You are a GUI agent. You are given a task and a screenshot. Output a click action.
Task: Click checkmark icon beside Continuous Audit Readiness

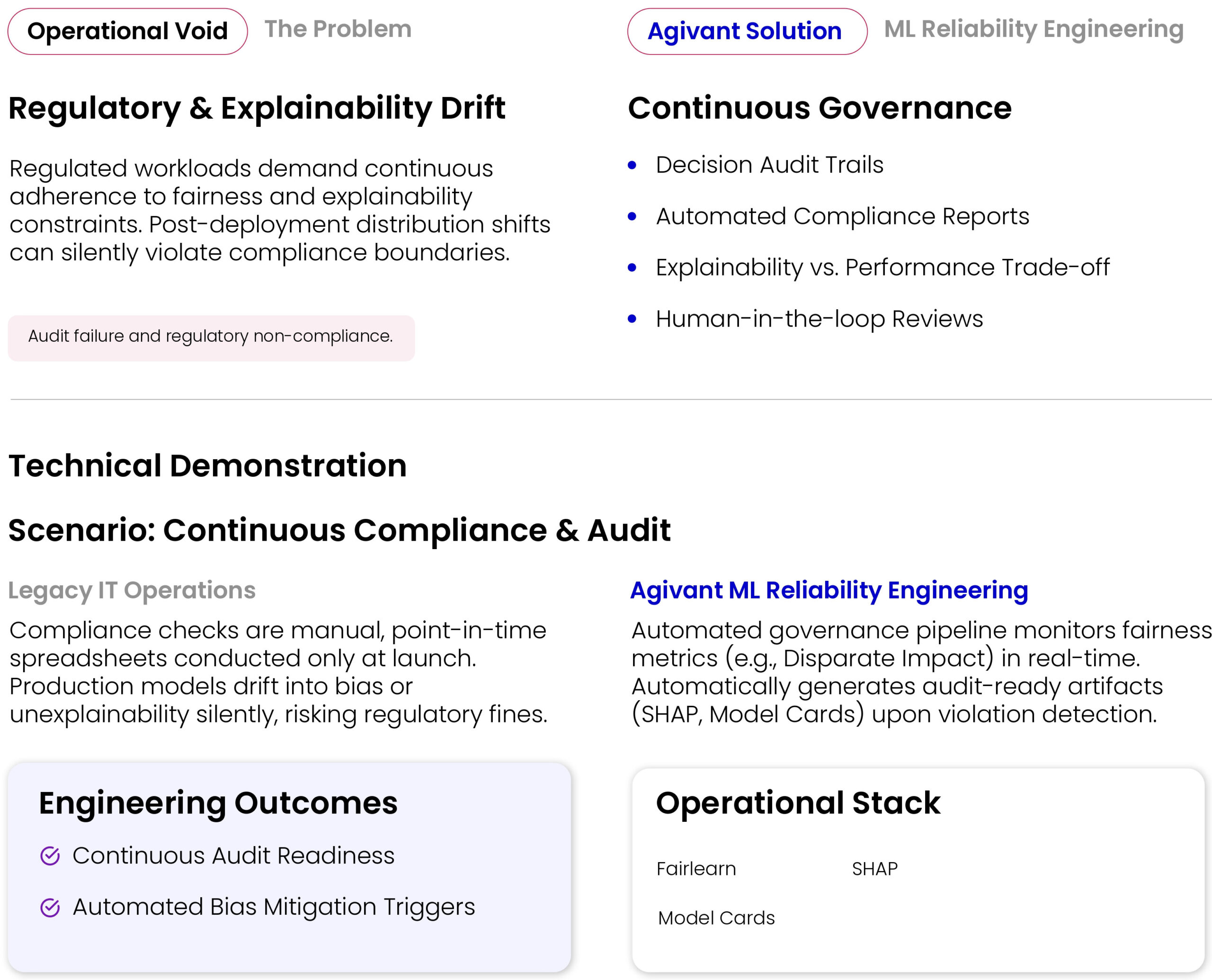pos(50,856)
